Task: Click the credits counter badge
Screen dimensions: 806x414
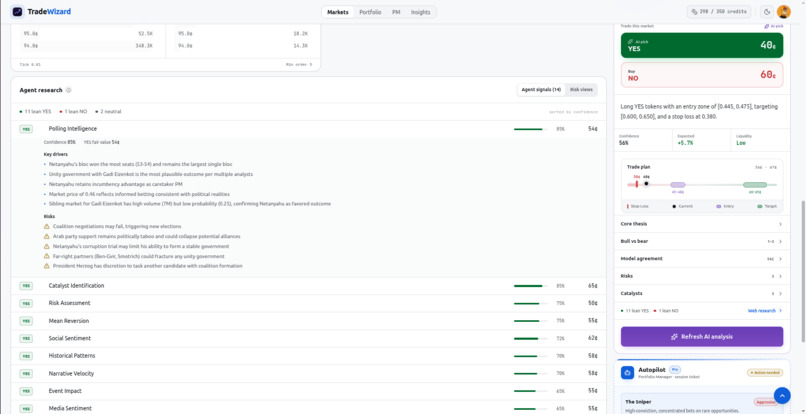Action: tap(719, 12)
